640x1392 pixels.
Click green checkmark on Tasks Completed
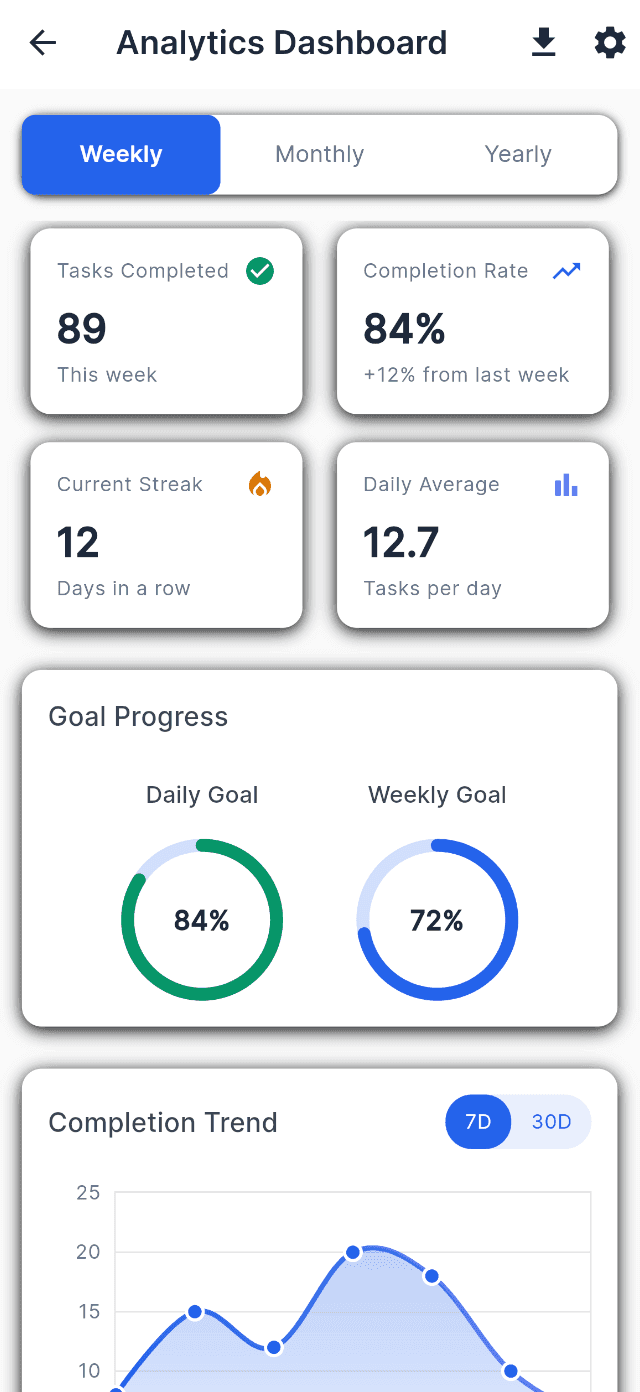260,271
